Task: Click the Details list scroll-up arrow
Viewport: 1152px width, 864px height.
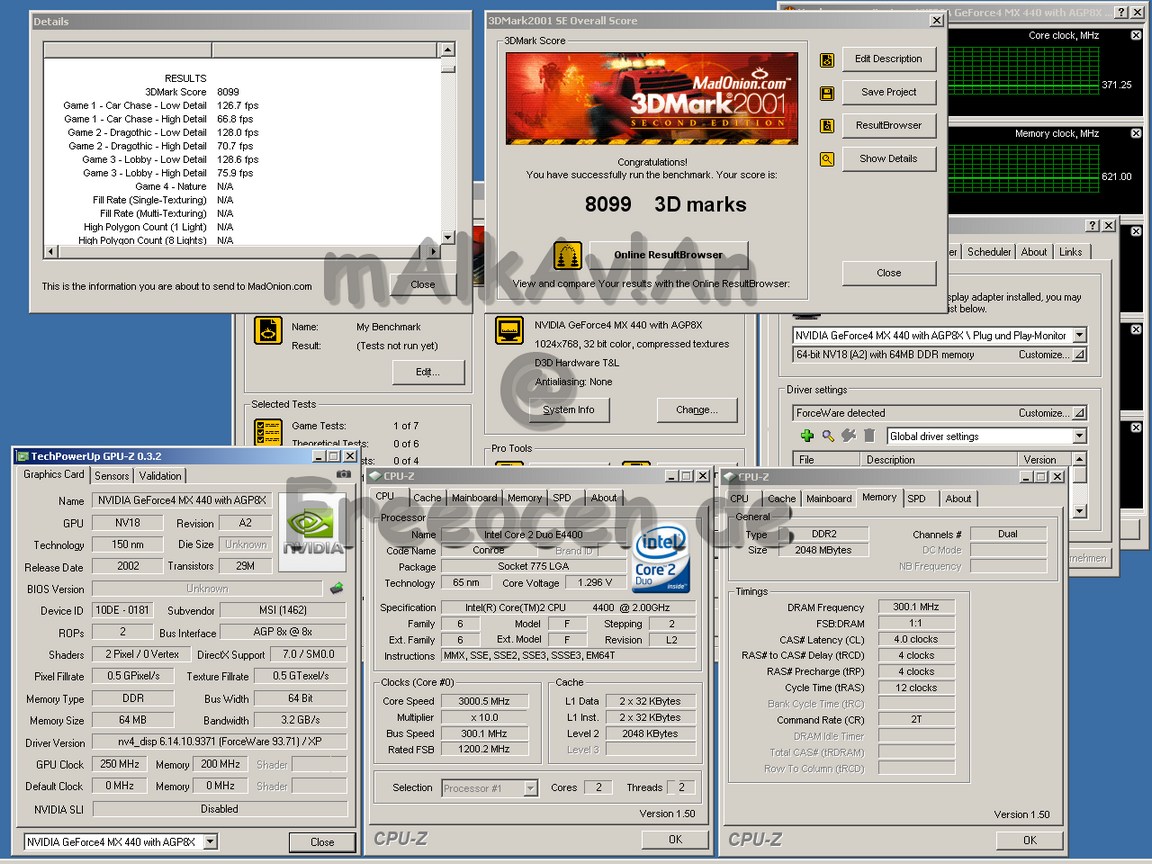Action: [x=447, y=50]
